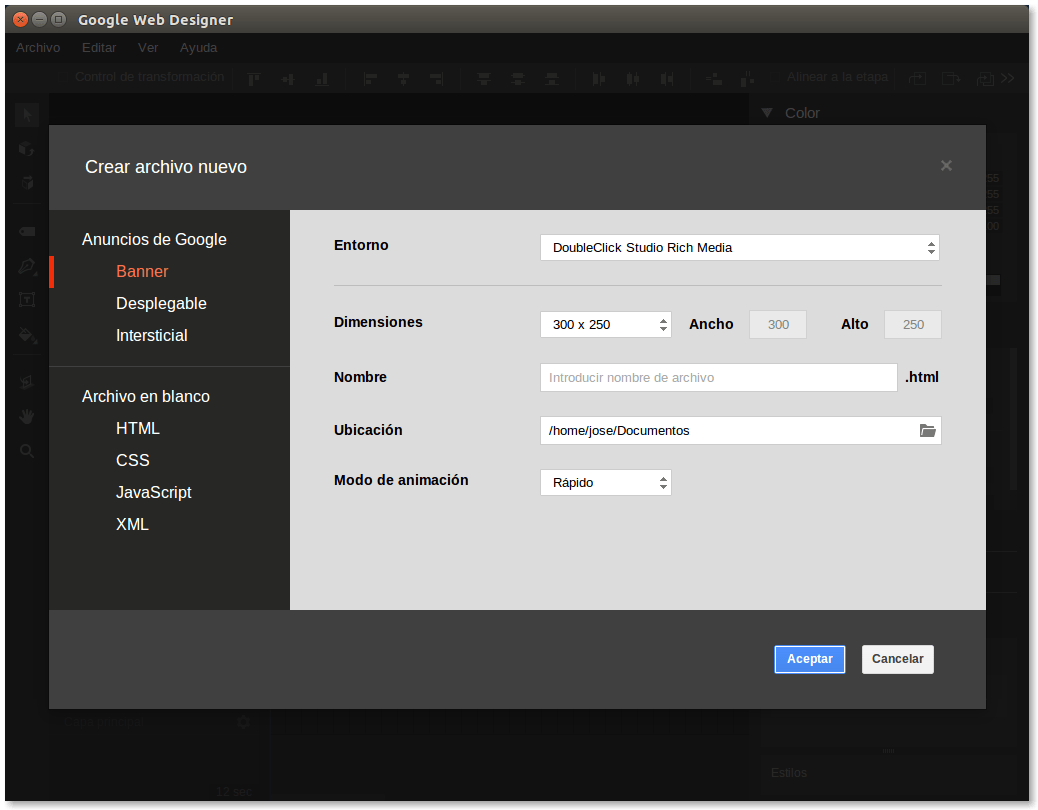Viewport: 1038px width, 810px height.
Task: Click the folder browse icon in Ubicación
Action: click(x=927, y=431)
